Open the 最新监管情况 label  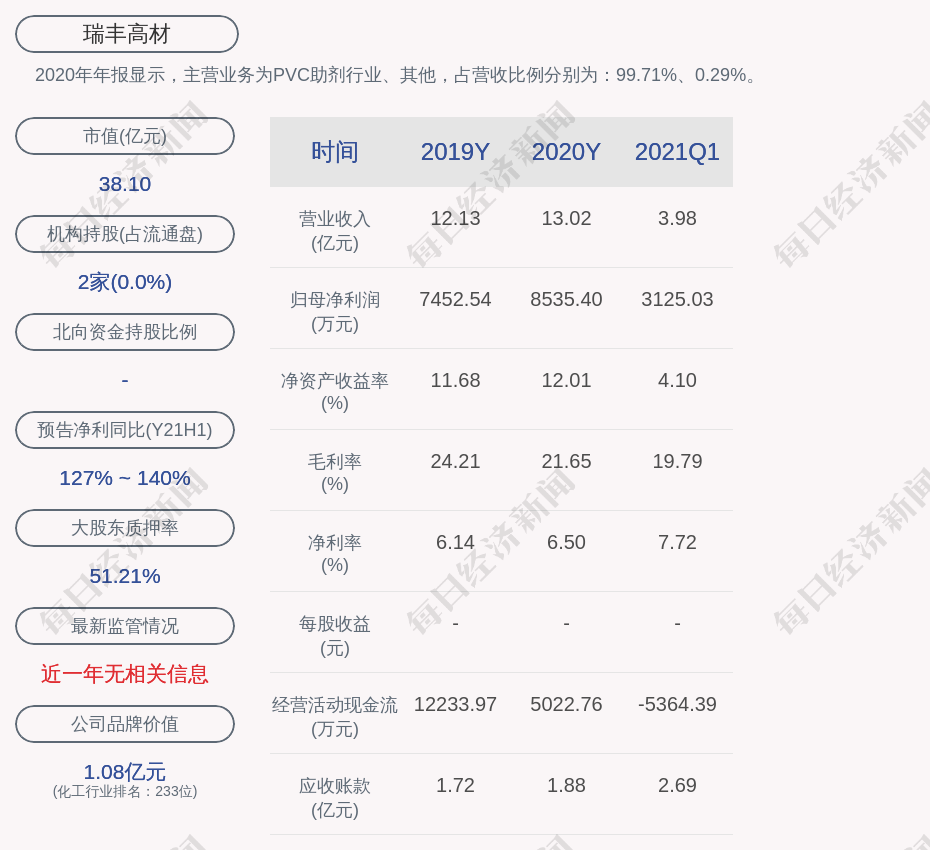pos(125,626)
